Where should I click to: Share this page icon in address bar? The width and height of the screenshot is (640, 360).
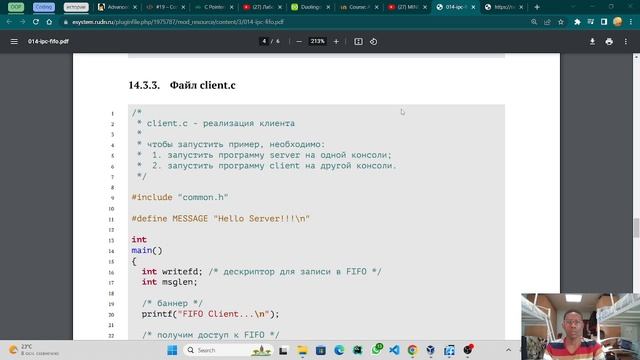click(547, 22)
